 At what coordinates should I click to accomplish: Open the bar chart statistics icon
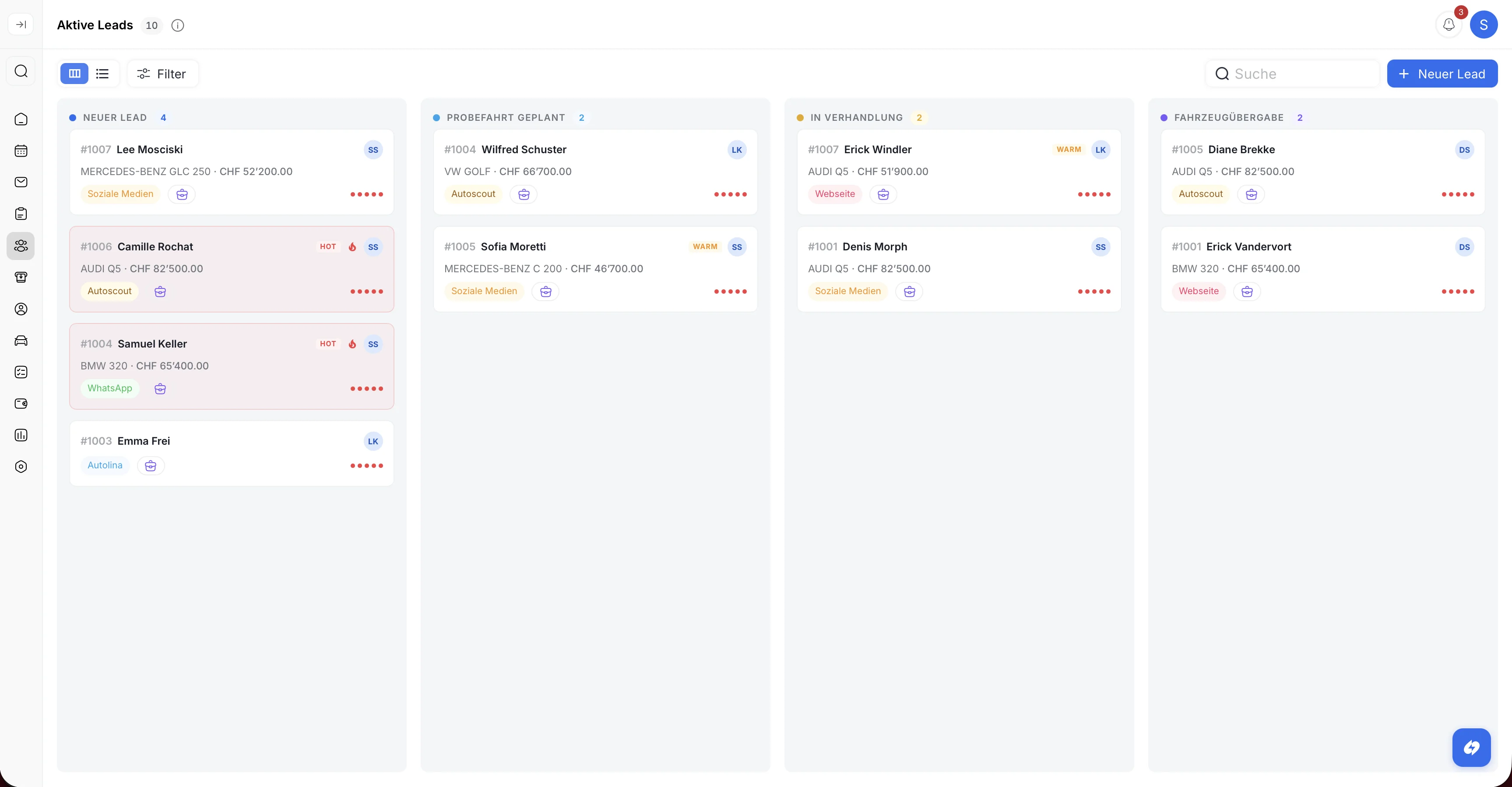tap(21, 435)
